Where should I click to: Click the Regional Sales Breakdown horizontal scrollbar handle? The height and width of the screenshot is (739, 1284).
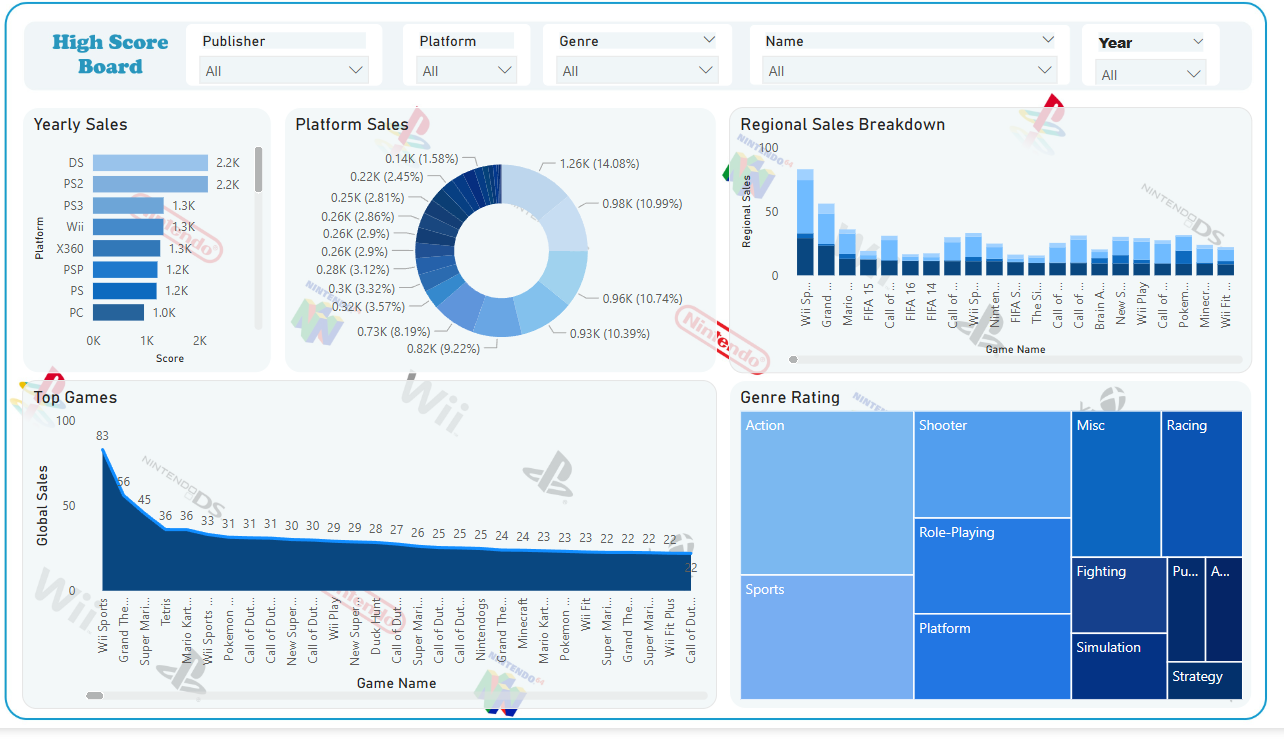click(793, 359)
